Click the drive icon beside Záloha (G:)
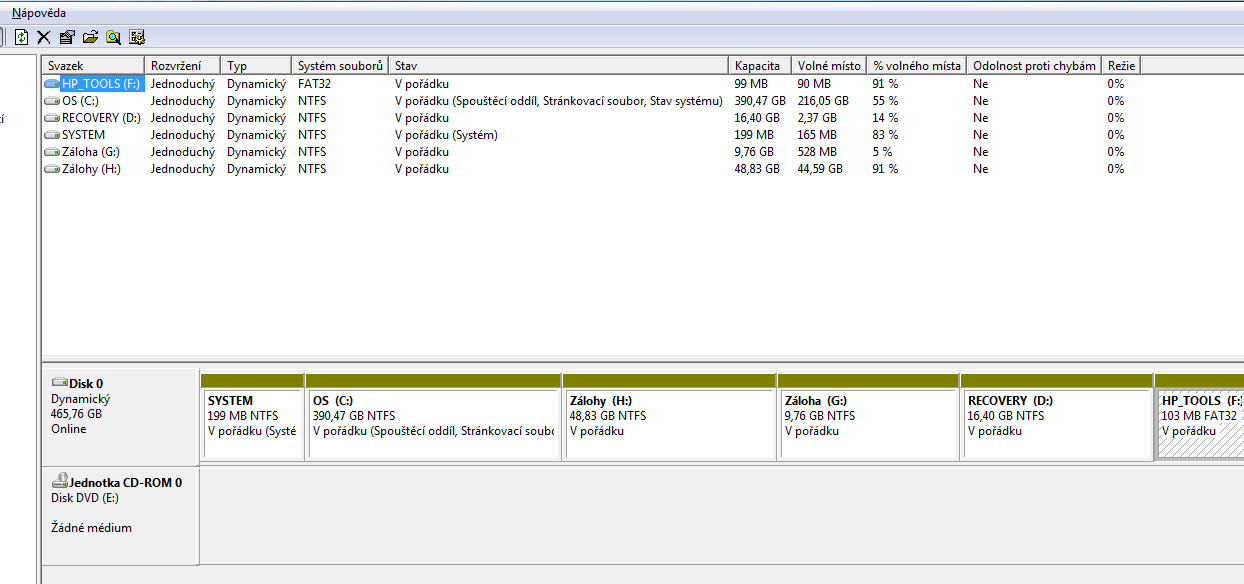Screen dimensions: 1244x584 point(52,152)
